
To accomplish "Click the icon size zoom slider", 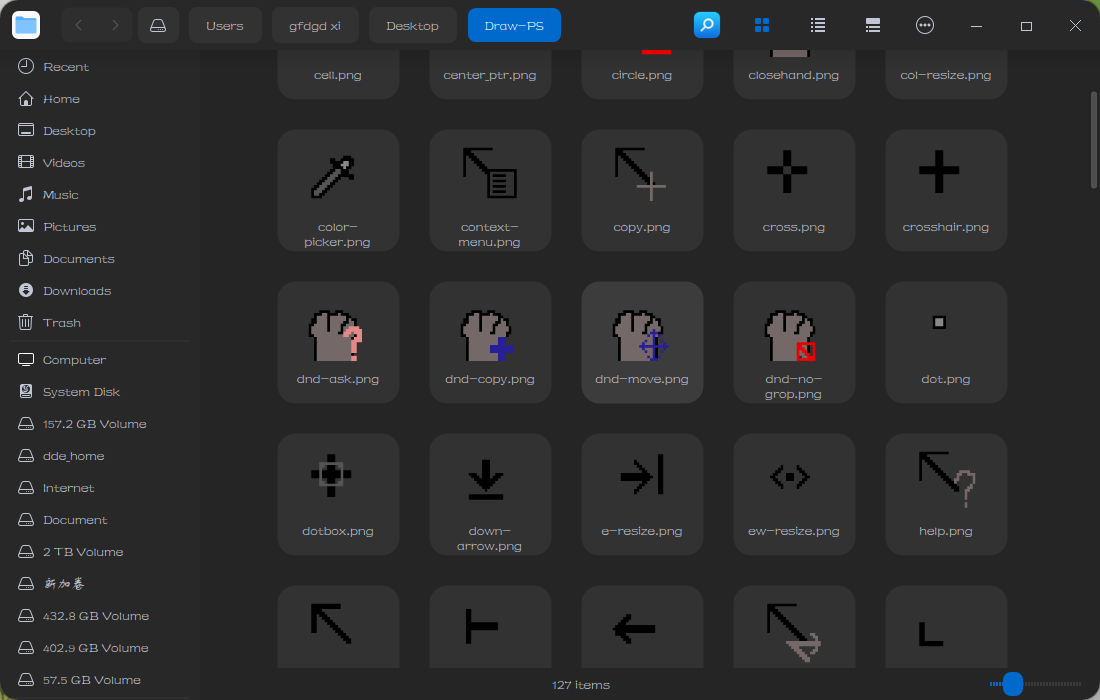I will tap(1013, 684).
